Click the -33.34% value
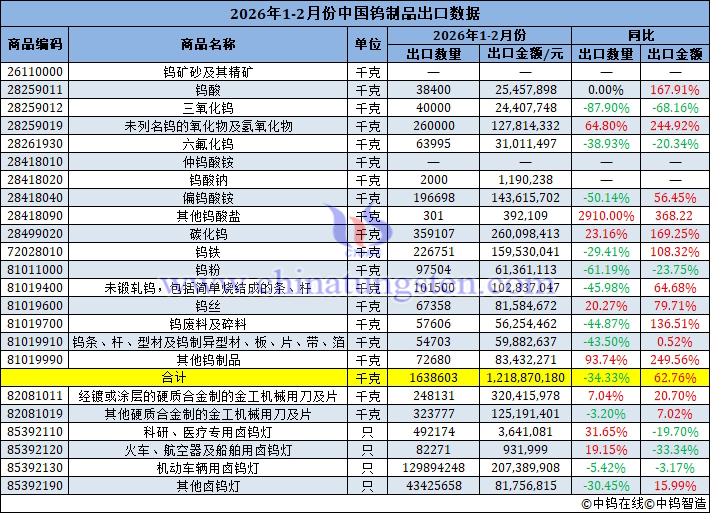The height and width of the screenshot is (513, 710). (675, 450)
